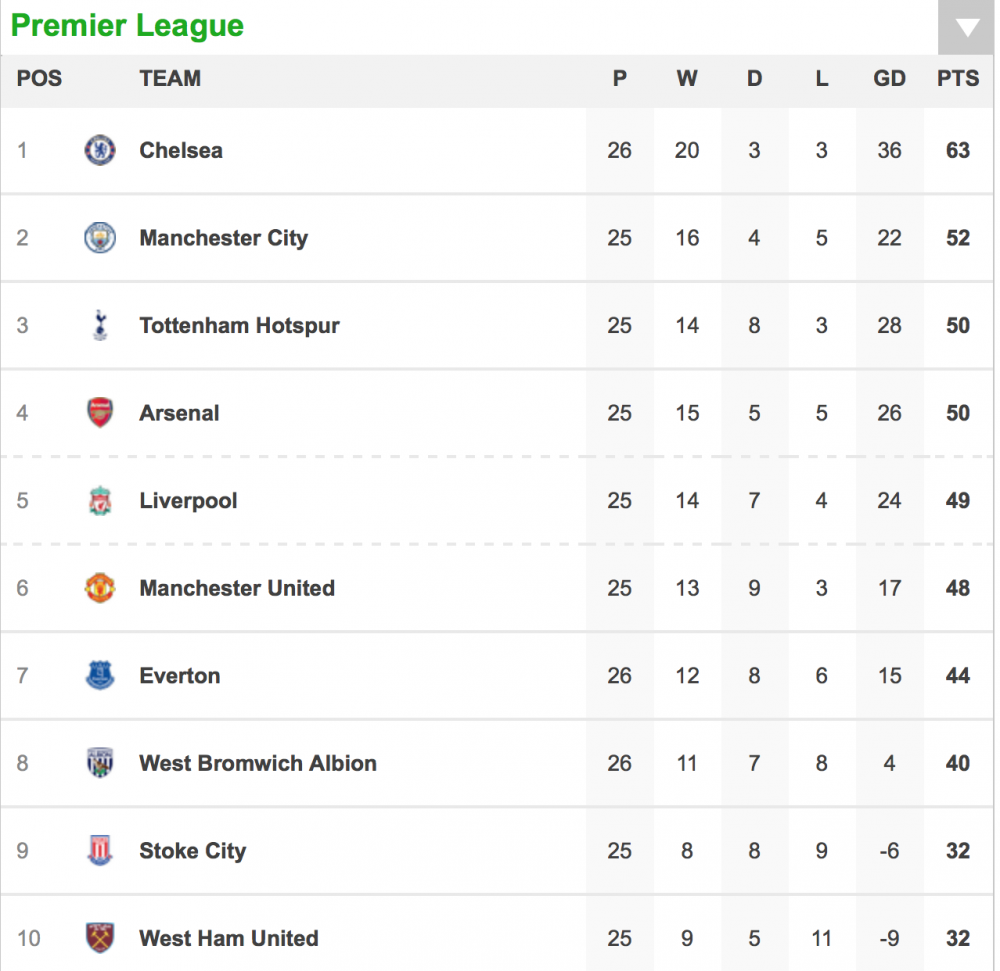Viewport: 1000px width, 971px height.
Task: Click the Tottenham Hotspur crest icon
Action: pyautogui.click(x=100, y=326)
